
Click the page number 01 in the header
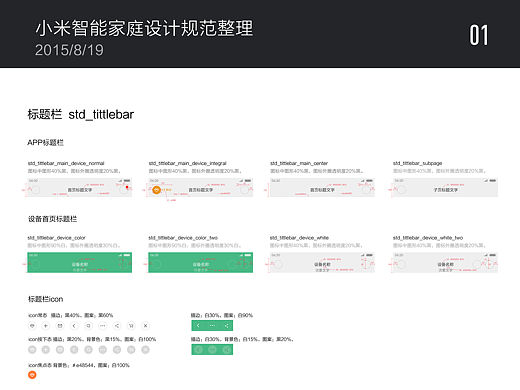click(479, 35)
